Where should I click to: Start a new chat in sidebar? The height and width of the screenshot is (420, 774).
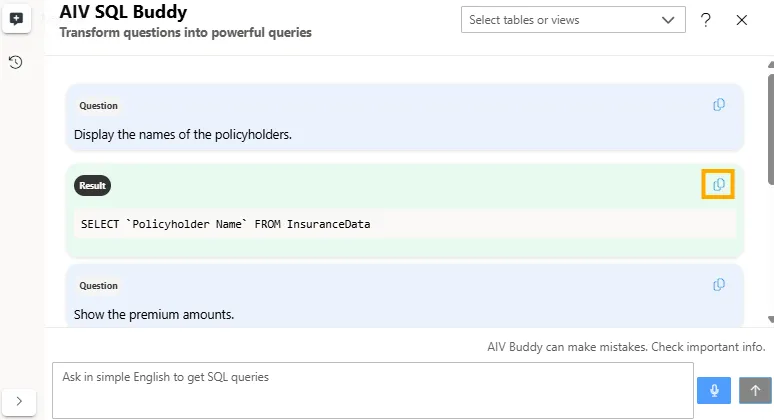click(x=16, y=19)
